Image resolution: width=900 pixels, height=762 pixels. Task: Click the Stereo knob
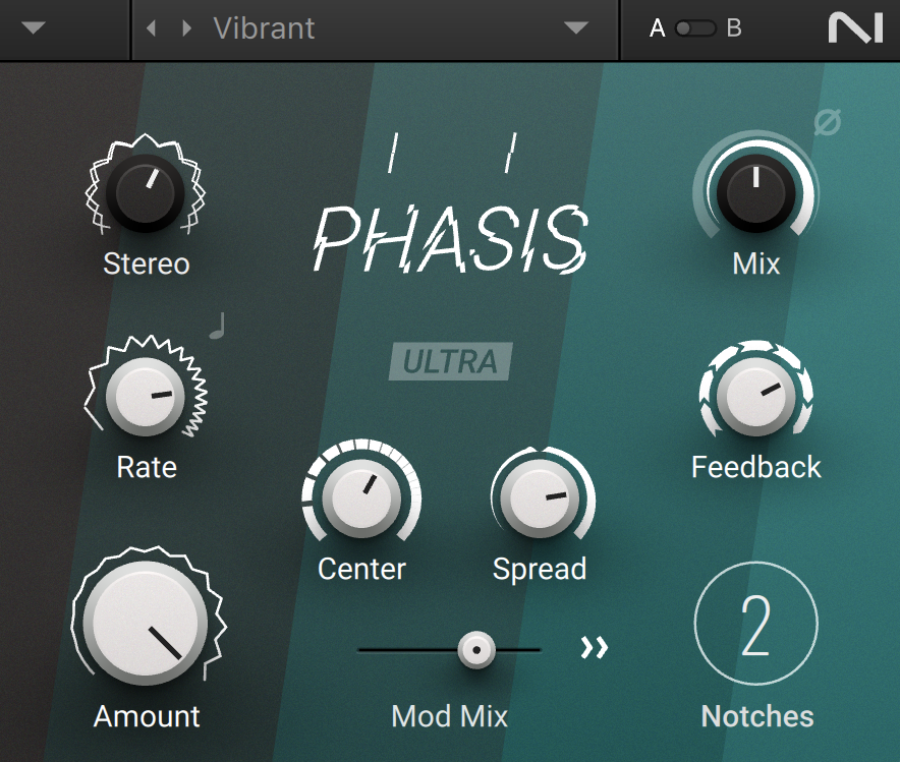point(145,192)
